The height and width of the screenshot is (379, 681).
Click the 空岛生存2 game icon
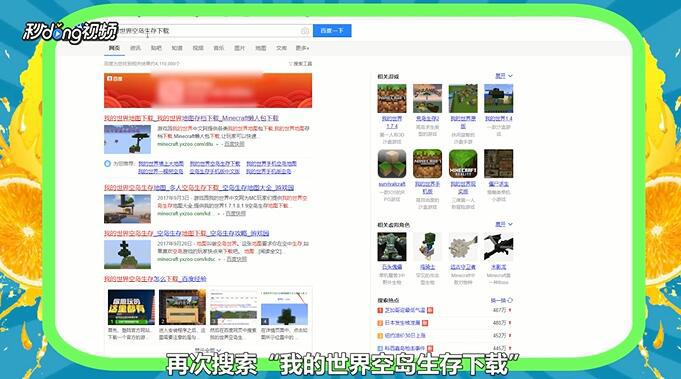pos(427,99)
